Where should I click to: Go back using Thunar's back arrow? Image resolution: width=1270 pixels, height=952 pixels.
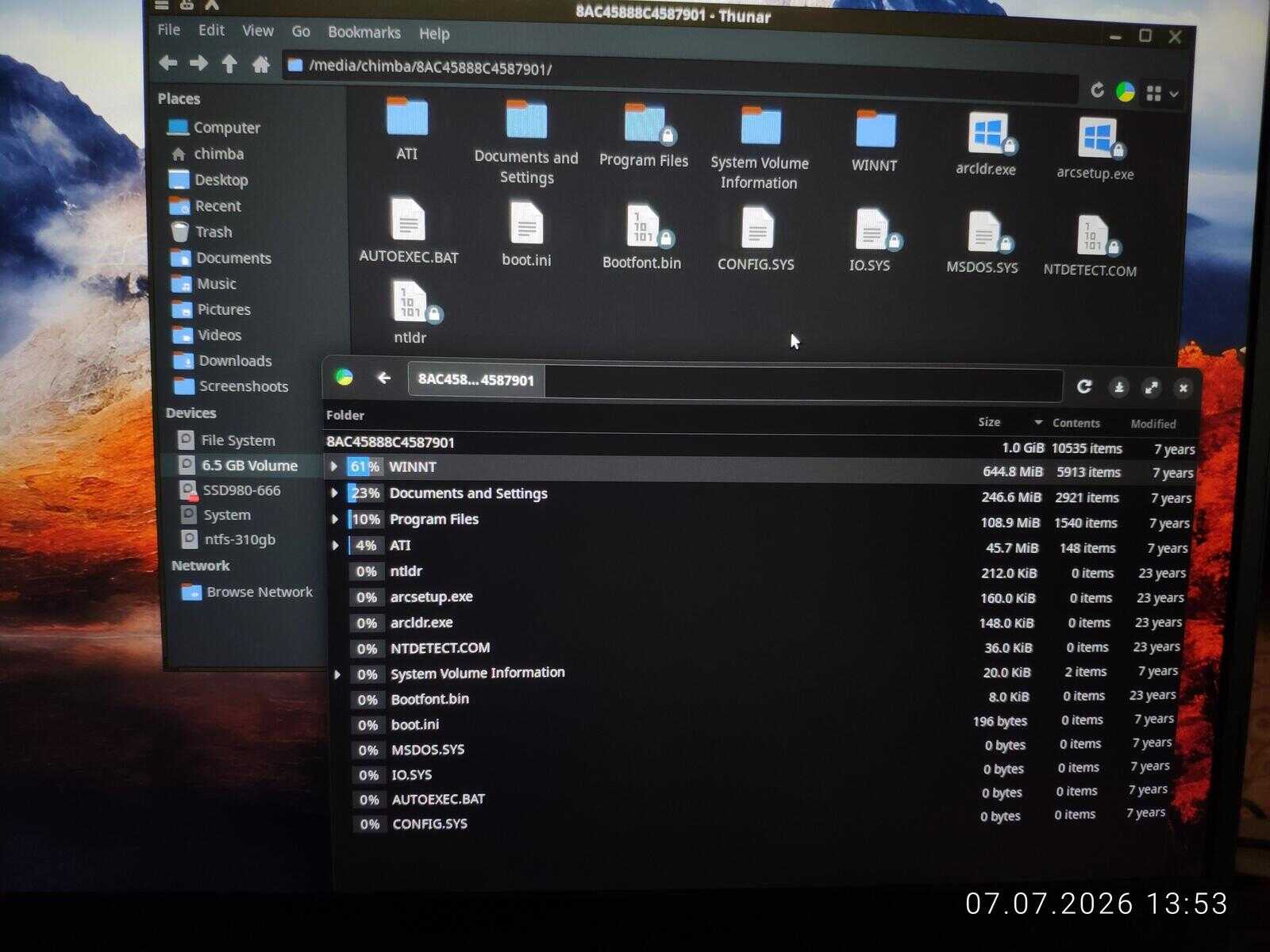167,63
